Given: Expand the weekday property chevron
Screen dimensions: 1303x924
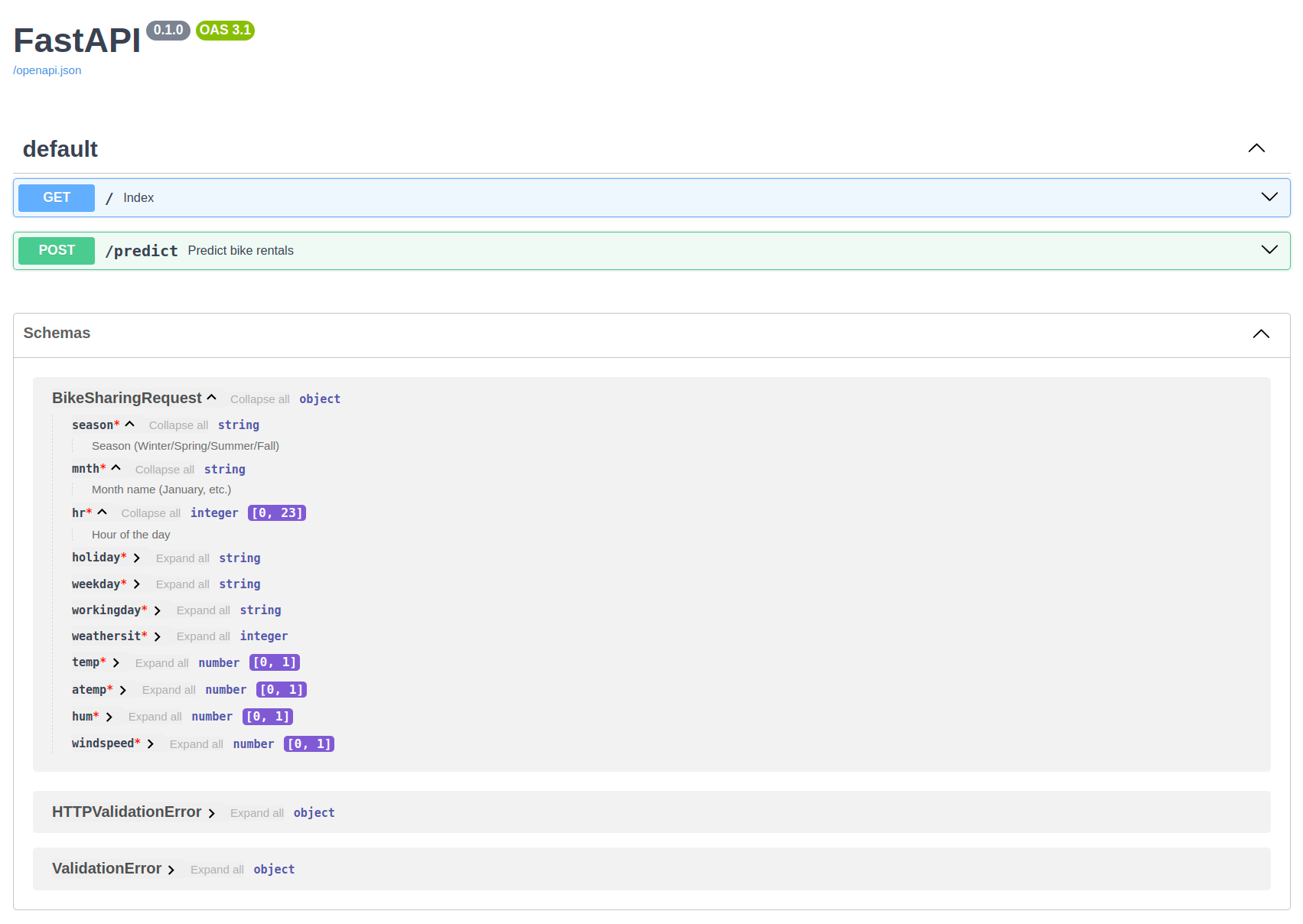Looking at the screenshot, I should 137,584.
